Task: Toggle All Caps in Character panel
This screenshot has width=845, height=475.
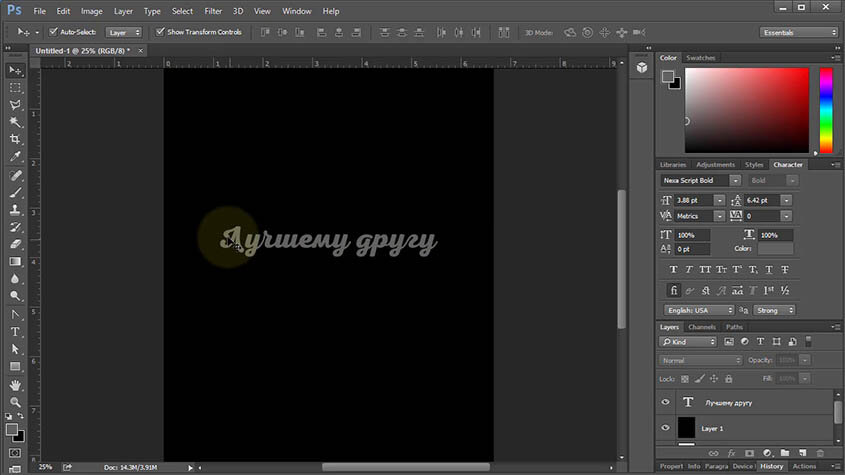Action: tap(705, 270)
